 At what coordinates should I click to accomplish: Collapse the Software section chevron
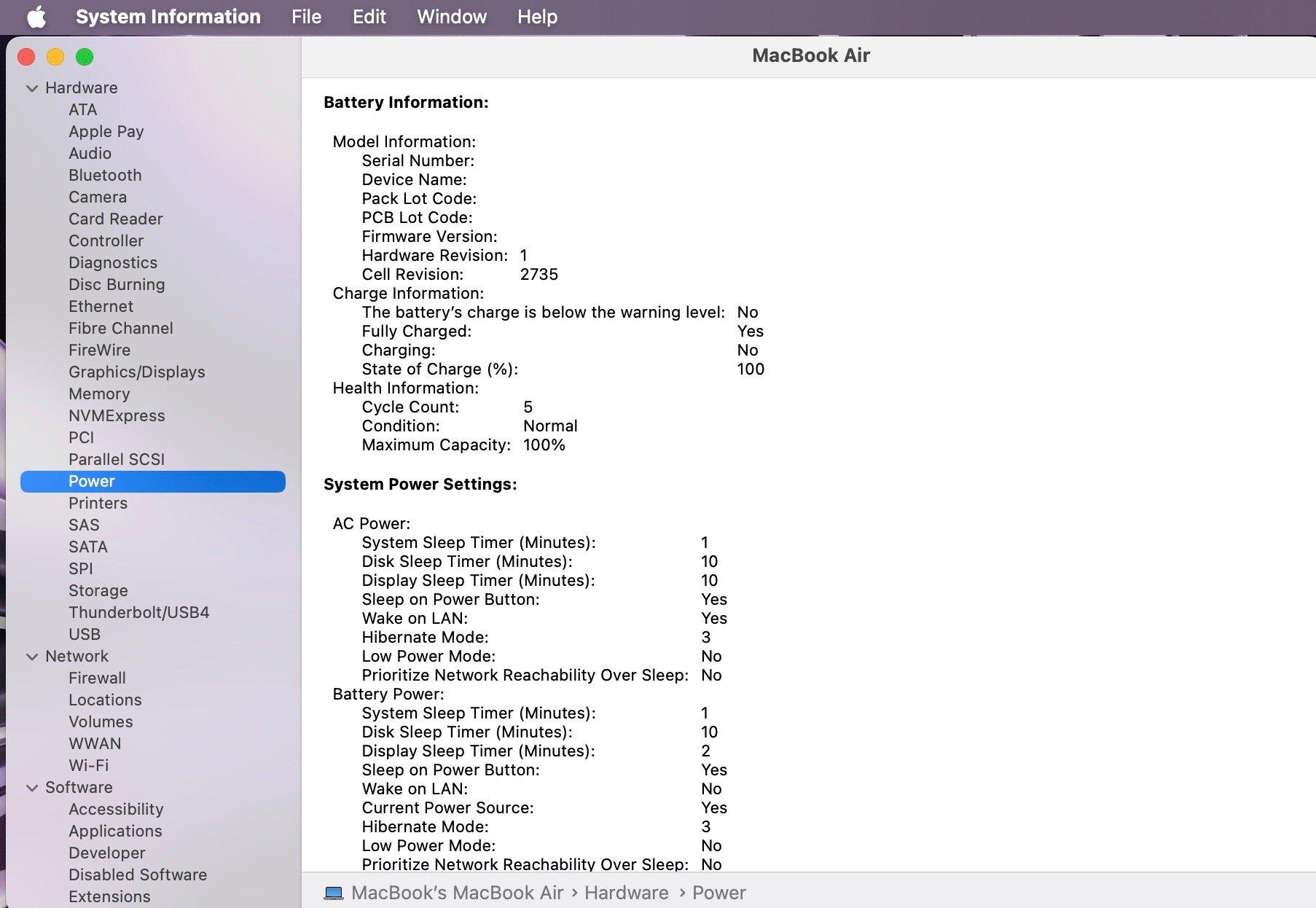coord(32,788)
